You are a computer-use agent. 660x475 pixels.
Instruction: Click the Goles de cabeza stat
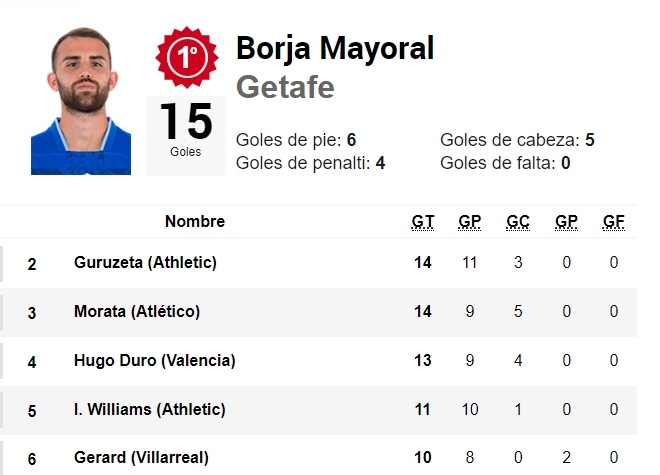(517, 140)
